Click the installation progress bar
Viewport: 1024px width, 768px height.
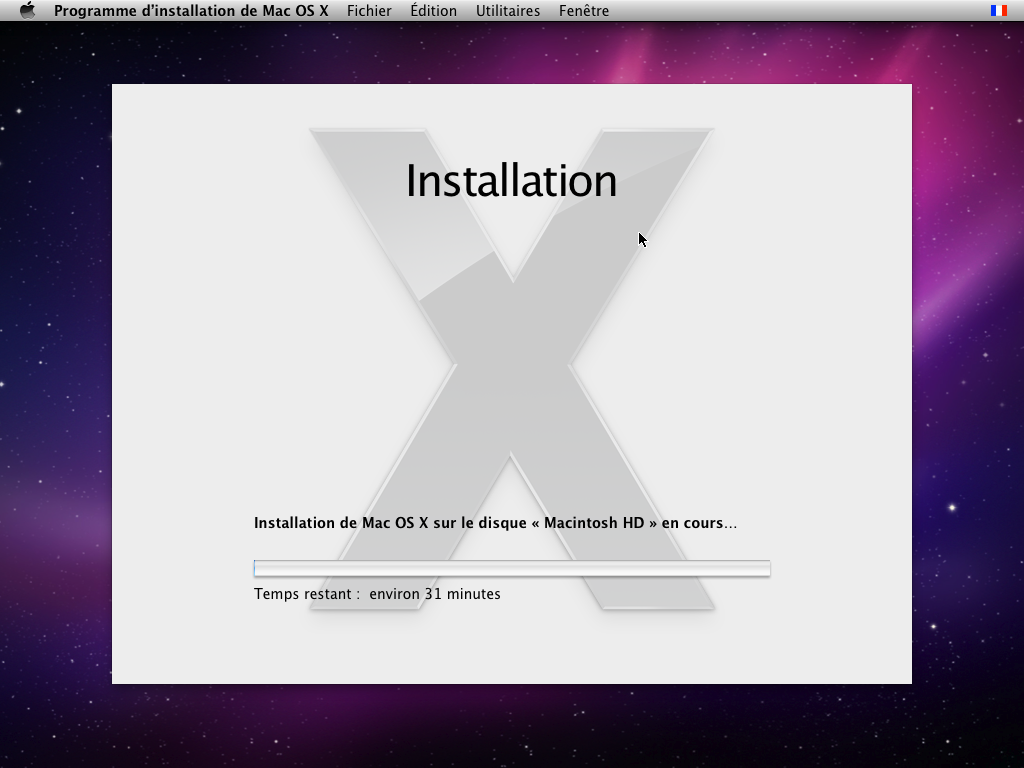pyautogui.click(x=512, y=568)
